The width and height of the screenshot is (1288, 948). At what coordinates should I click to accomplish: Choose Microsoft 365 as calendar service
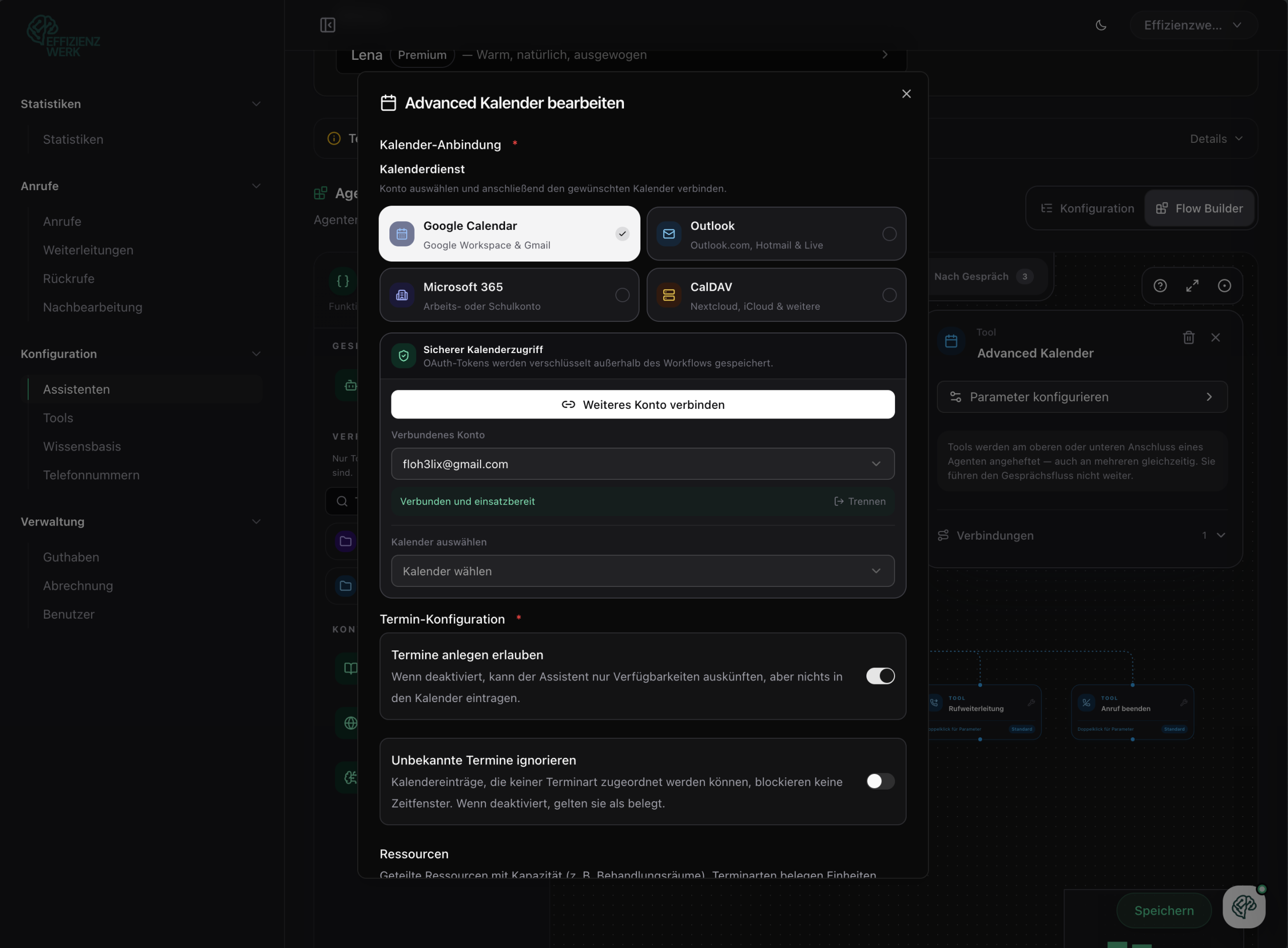(x=509, y=295)
